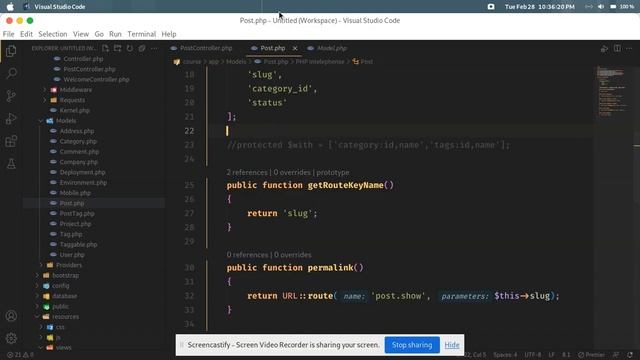Open the File menu
Image resolution: width=640 pixels, height=360 pixels.
click(x=8, y=34)
